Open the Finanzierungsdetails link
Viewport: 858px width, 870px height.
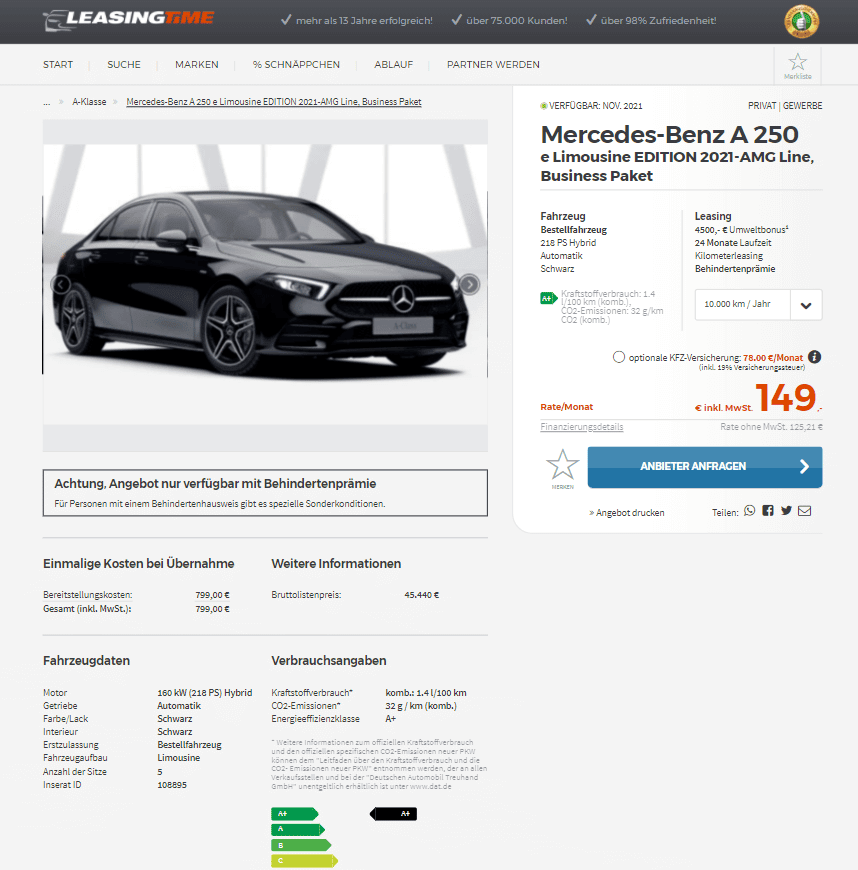582,426
